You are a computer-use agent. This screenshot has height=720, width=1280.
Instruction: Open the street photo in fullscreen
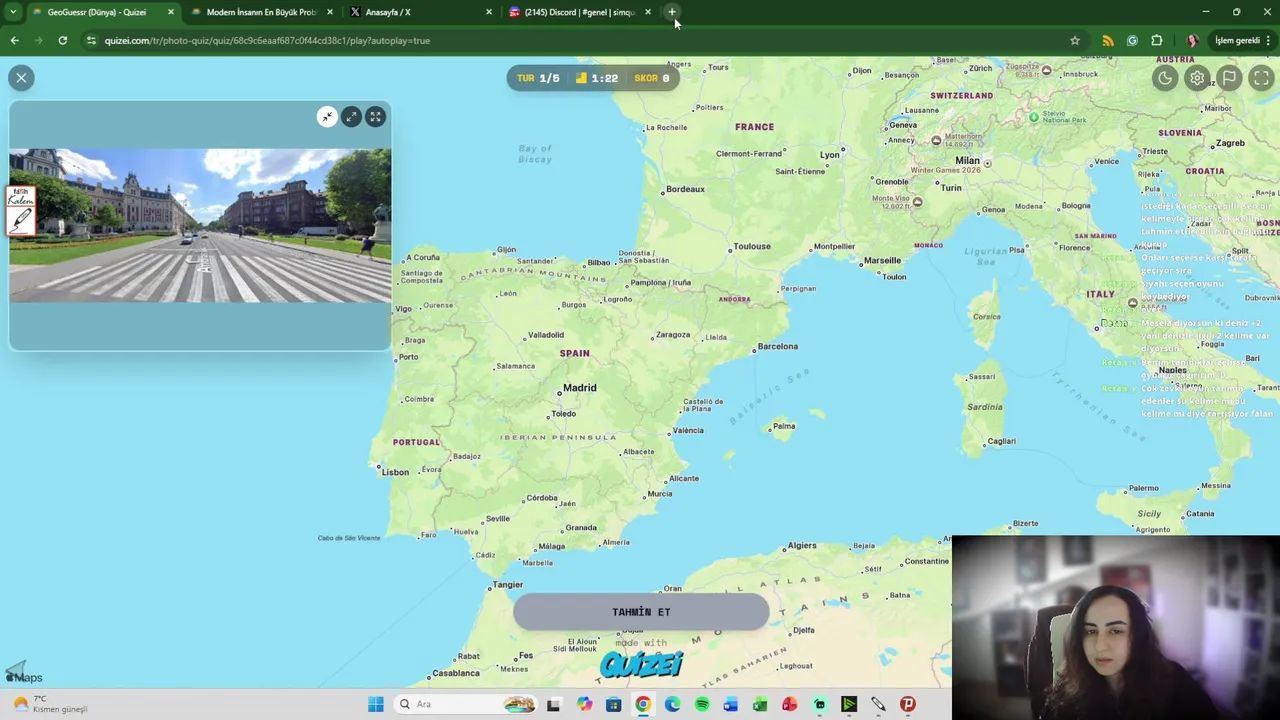[x=375, y=117]
